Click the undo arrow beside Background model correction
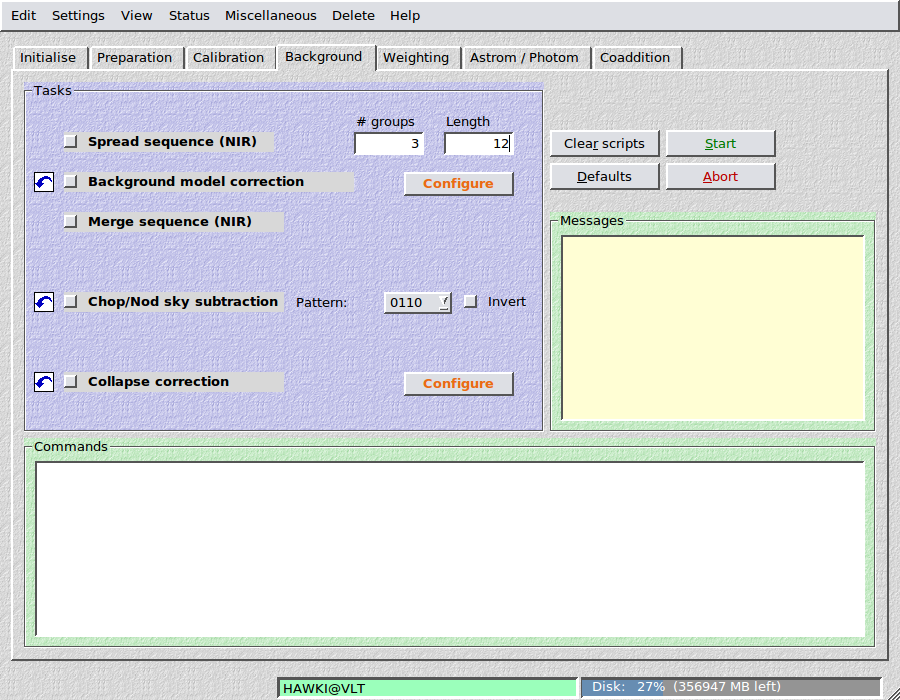900x700 pixels. [x=44, y=182]
